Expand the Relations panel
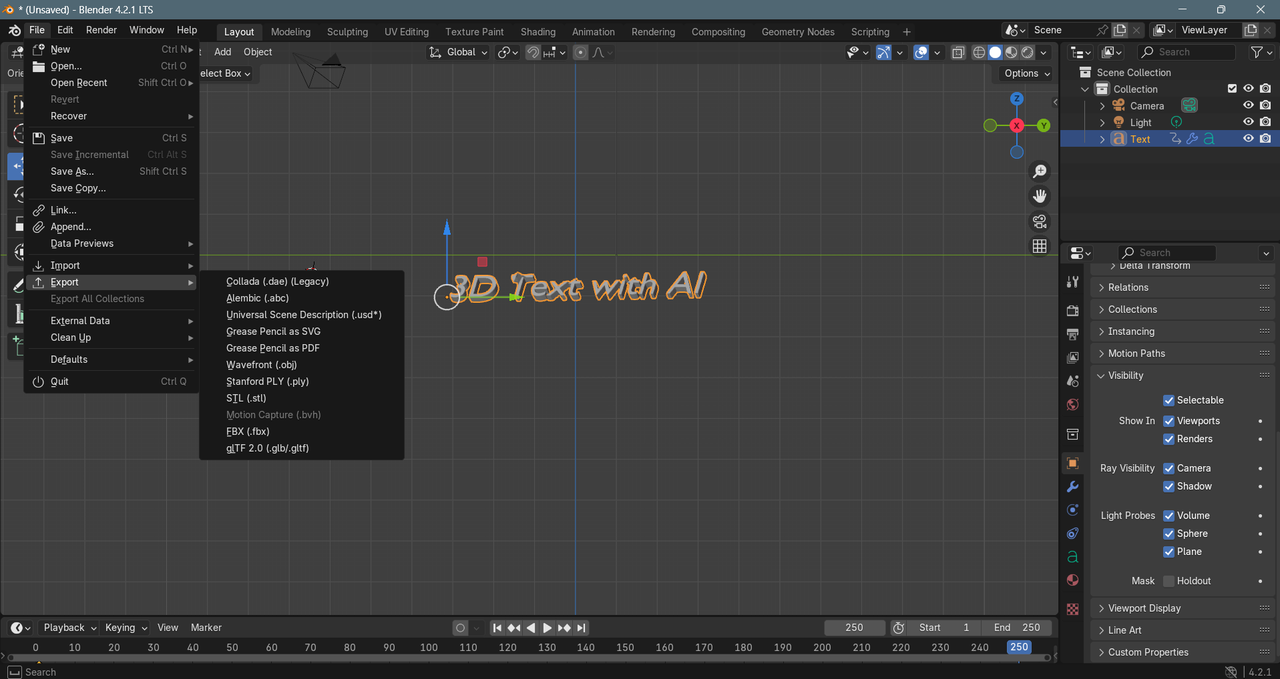1280x679 pixels. click(x=1184, y=287)
